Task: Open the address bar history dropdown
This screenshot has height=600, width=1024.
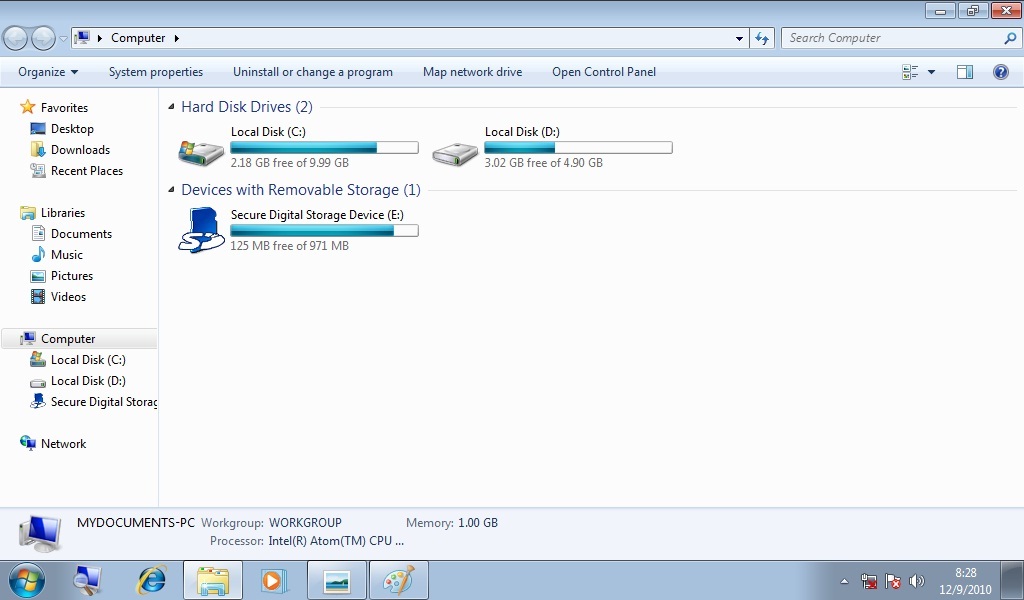Action: coord(739,38)
